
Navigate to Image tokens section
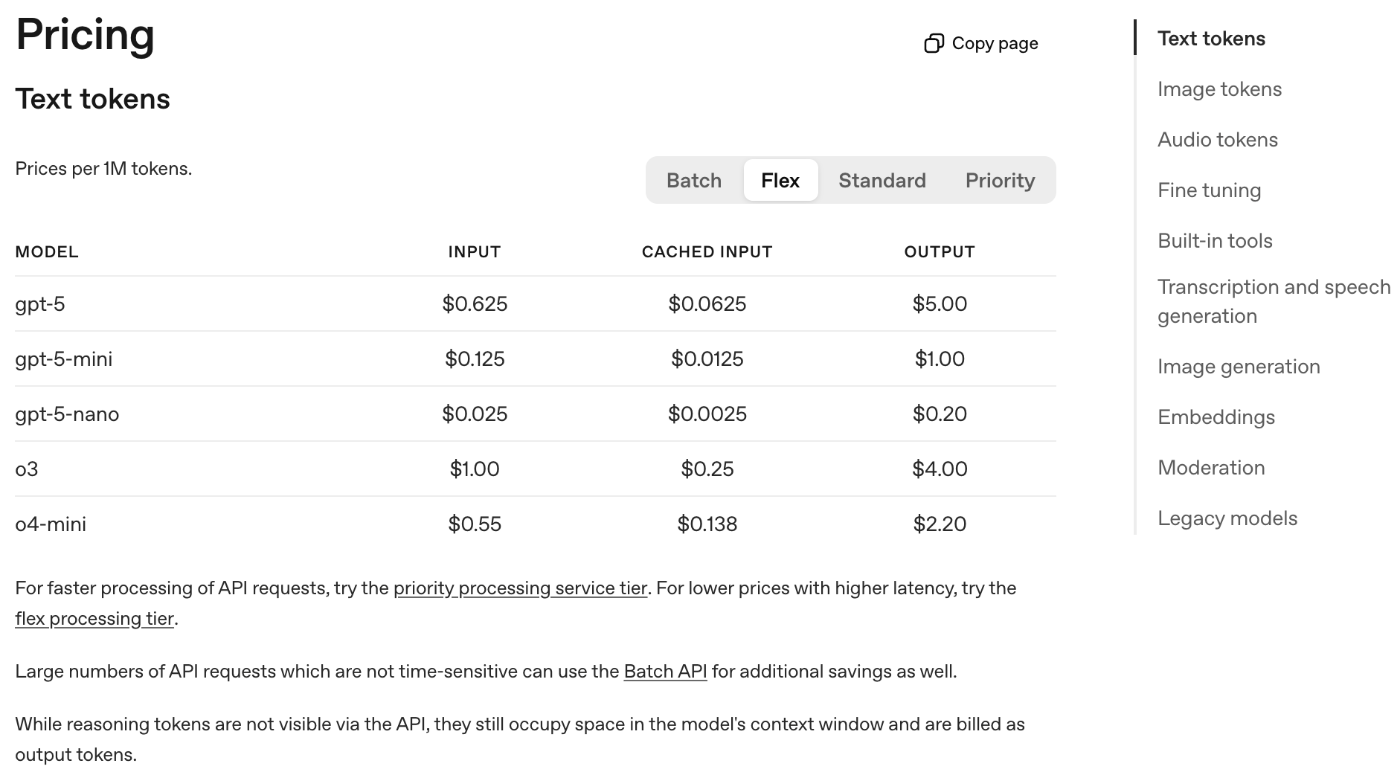pyautogui.click(x=1219, y=89)
